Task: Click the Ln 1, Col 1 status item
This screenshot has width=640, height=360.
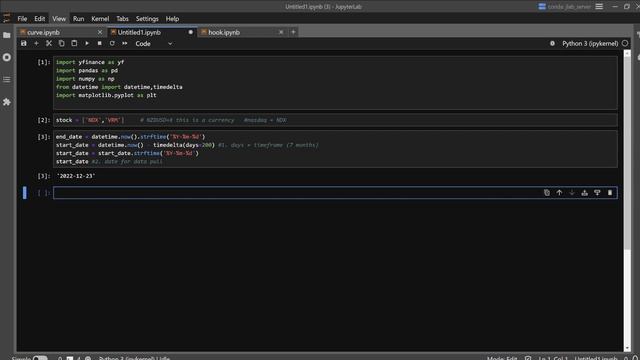Action: (553, 358)
